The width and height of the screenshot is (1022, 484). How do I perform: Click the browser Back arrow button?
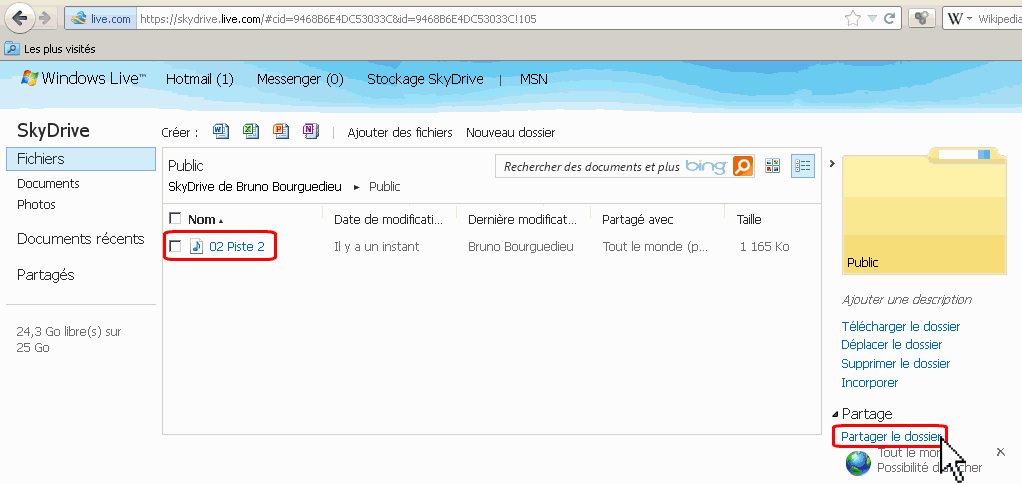click(20, 18)
